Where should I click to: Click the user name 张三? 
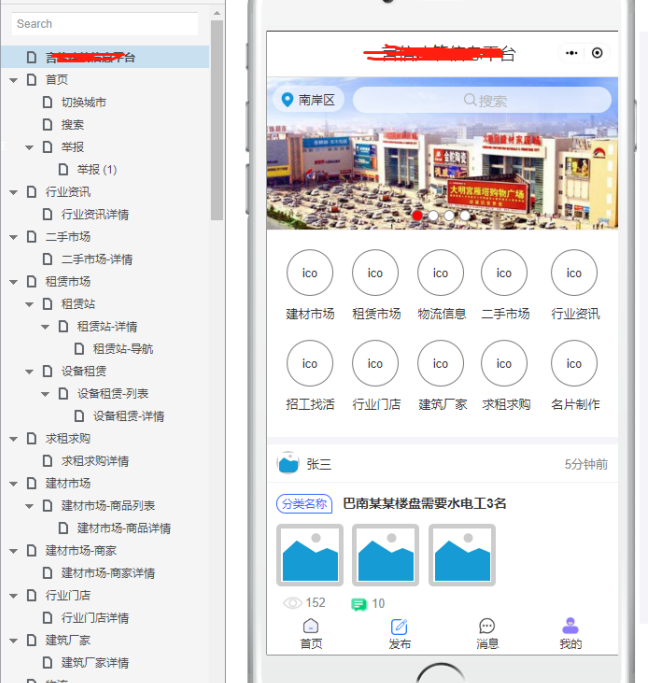pyautogui.click(x=319, y=464)
